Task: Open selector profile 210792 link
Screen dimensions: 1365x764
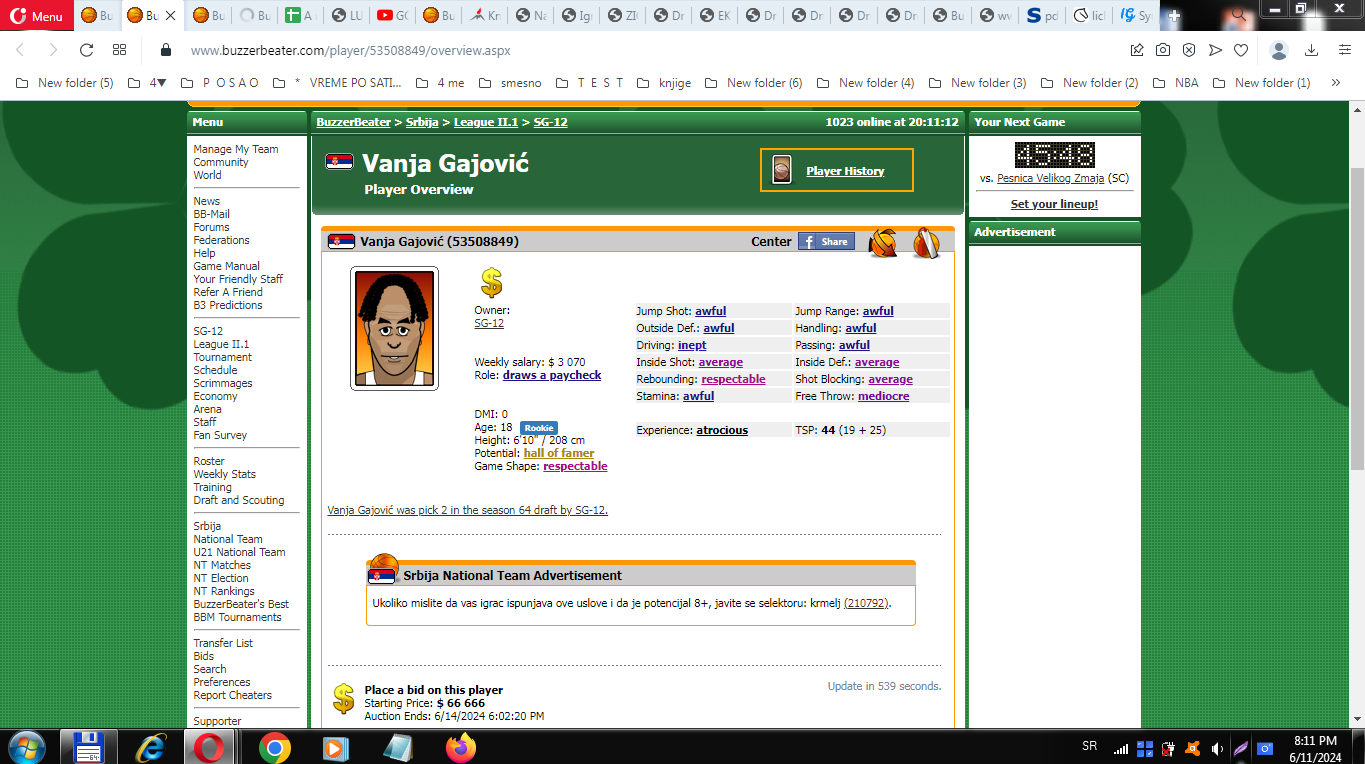Action: point(866,603)
